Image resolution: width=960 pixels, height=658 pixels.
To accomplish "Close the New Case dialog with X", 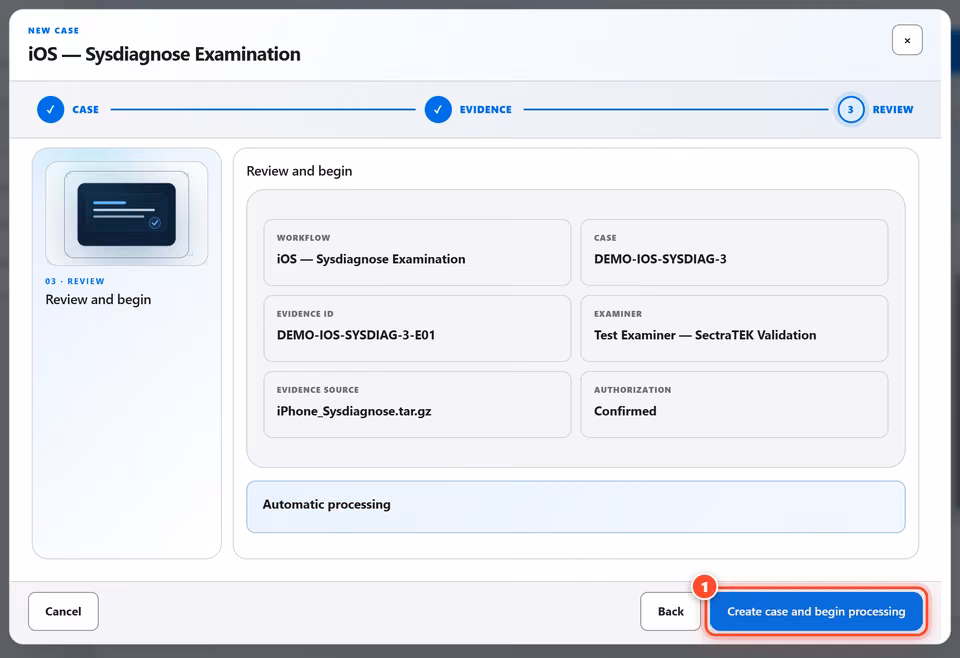I will click(x=907, y=40).
